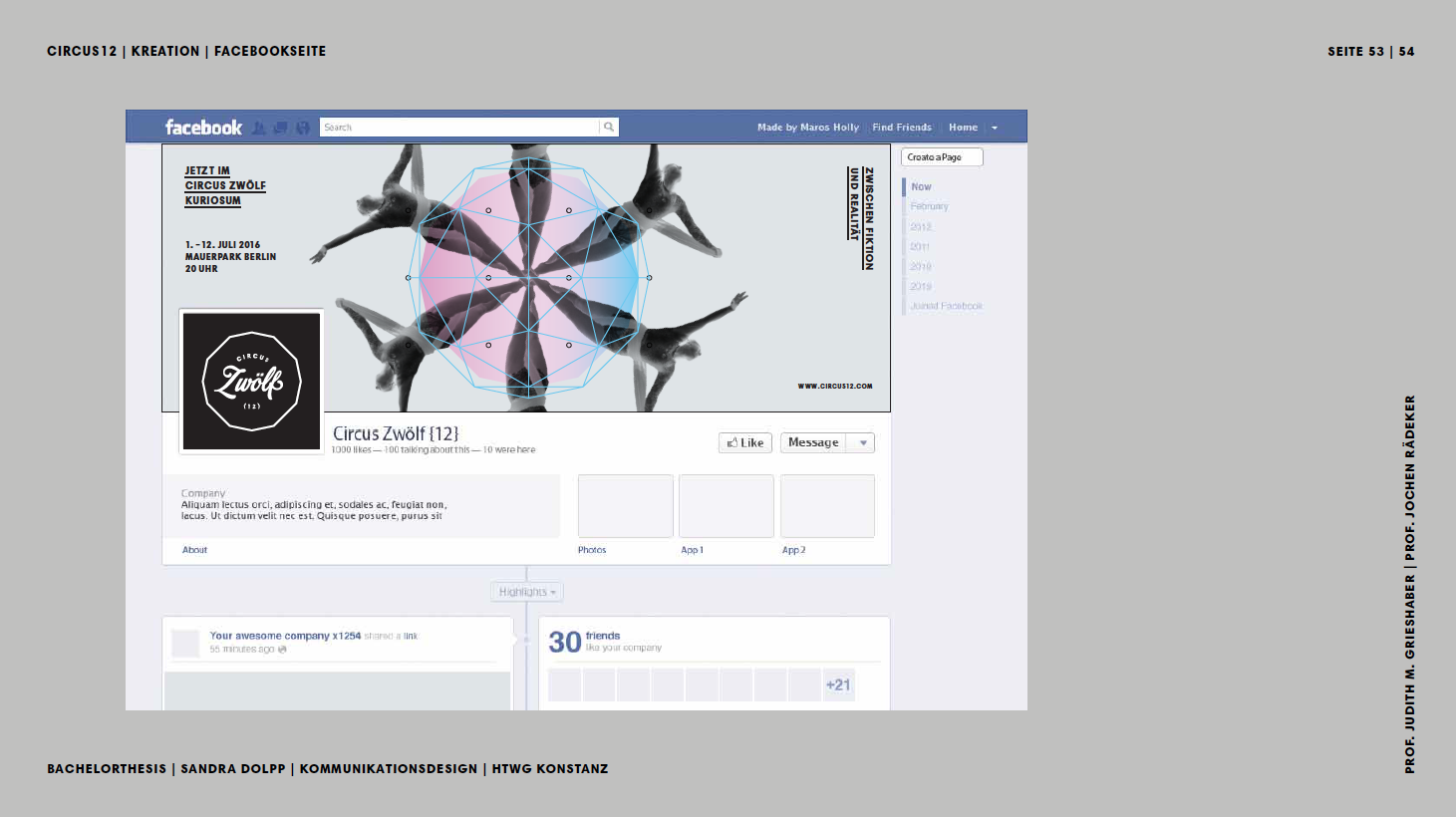Screen dimensions: 1456x817
Task: Click the Photos label
Action: (x=592, y=550)
